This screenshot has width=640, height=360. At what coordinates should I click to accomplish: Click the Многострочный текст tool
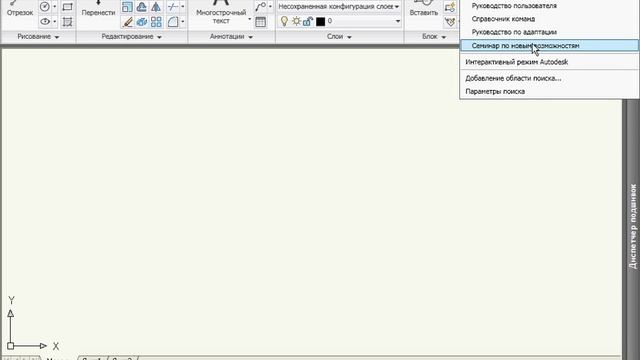click(221, 12)
